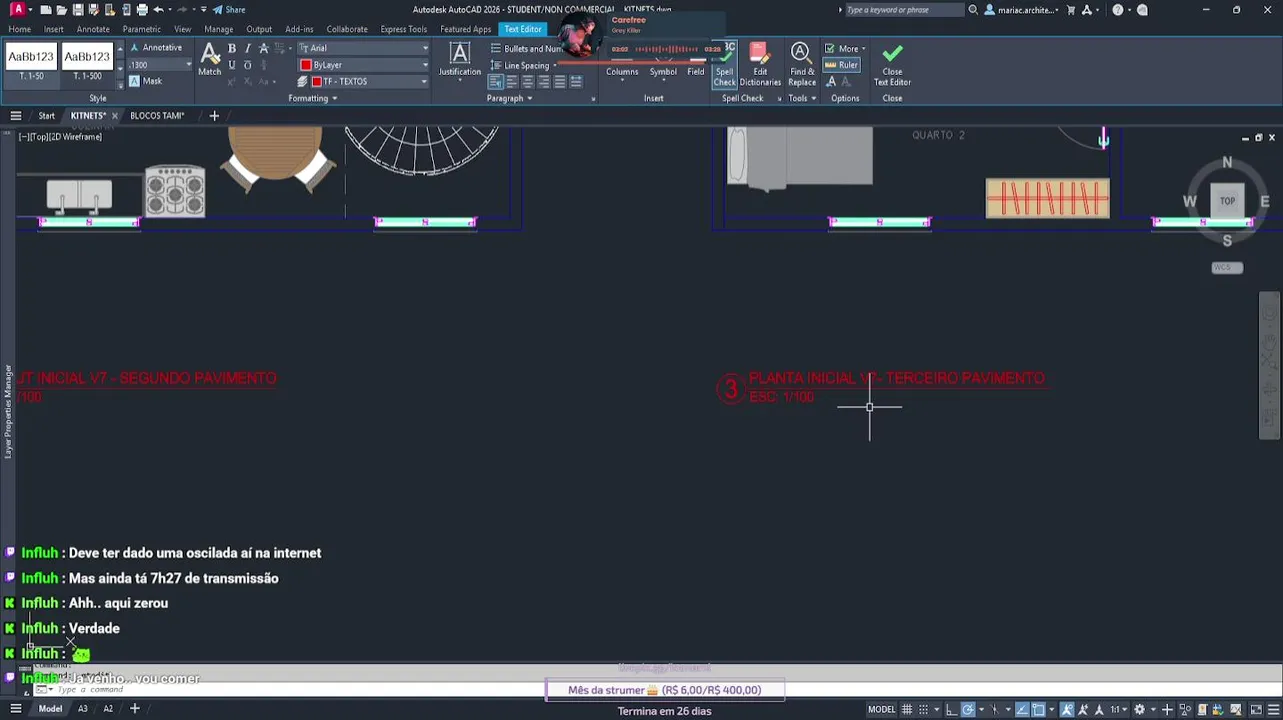Toggle Bold text formatting
The image size is (1283, 720).
[x=232, y=48]
